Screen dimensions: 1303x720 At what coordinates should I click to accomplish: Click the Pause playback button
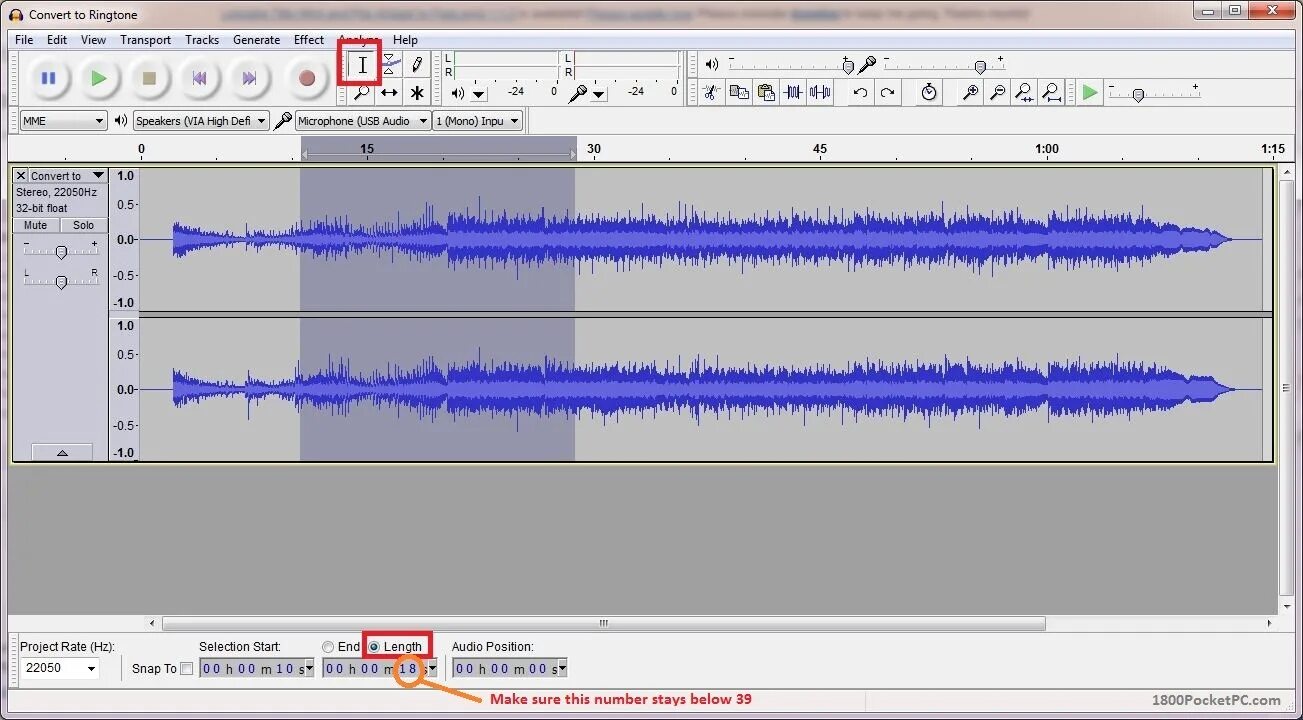coord(48,78)
